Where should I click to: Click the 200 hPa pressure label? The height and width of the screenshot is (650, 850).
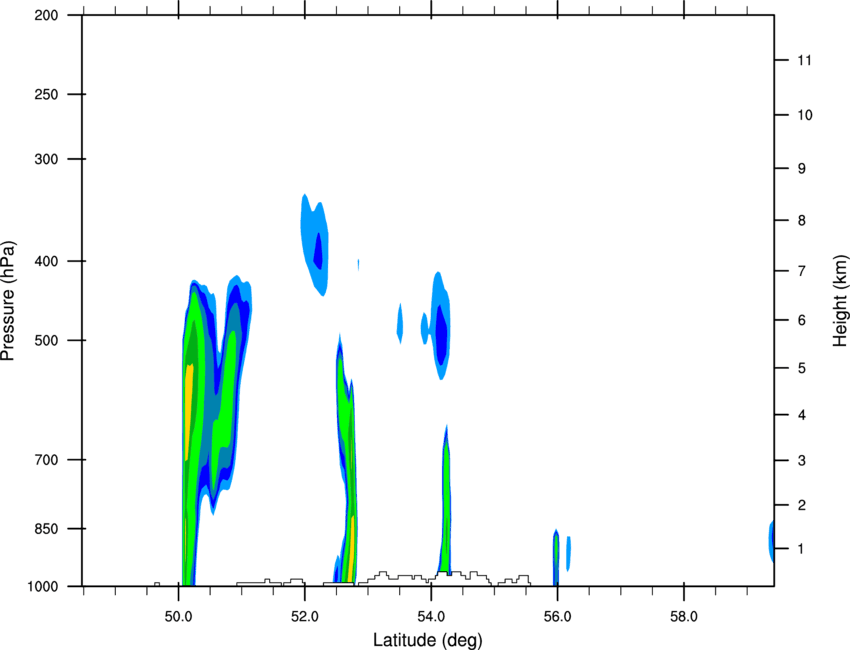pyautogui.click(x=46, y=15)
